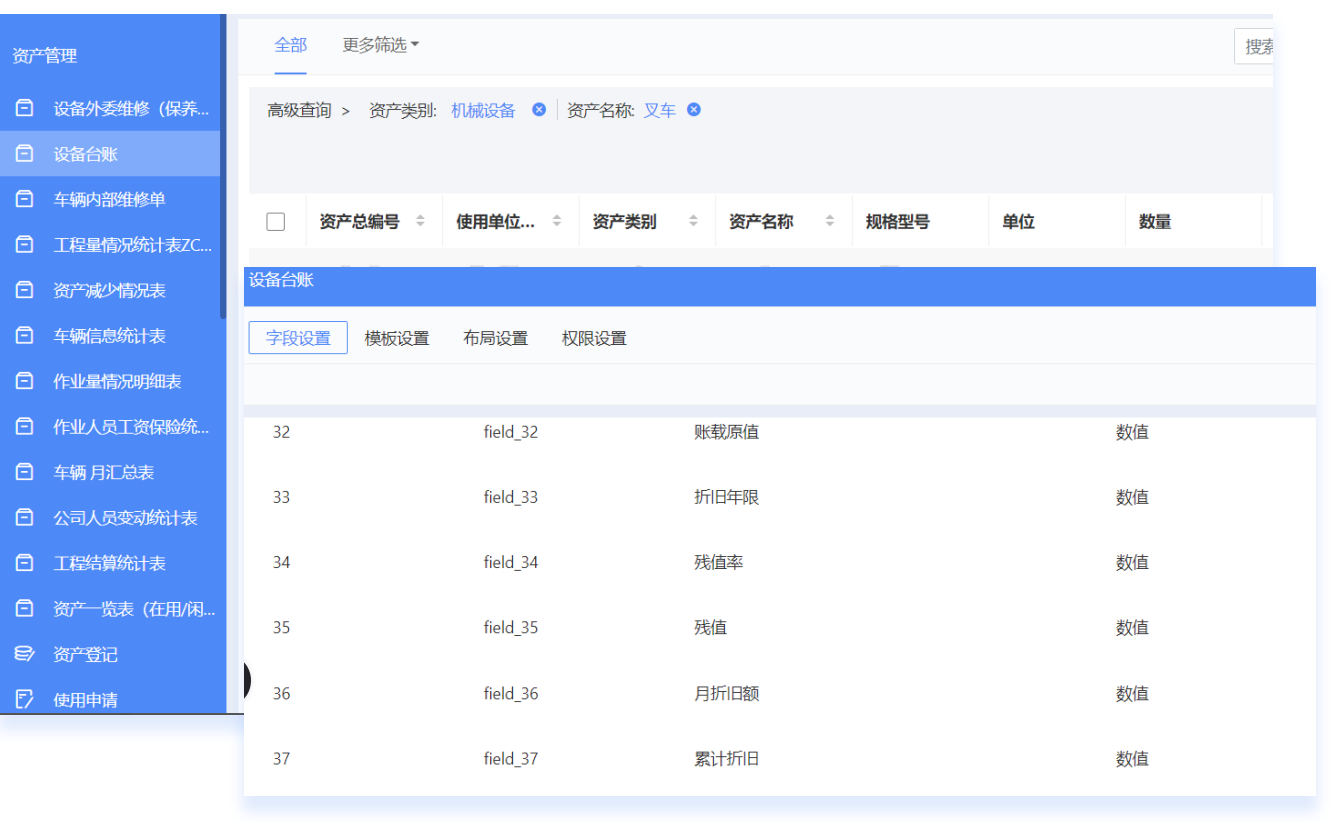Click the 数值 type in the 折旧年限 row

coord(1132,497)
